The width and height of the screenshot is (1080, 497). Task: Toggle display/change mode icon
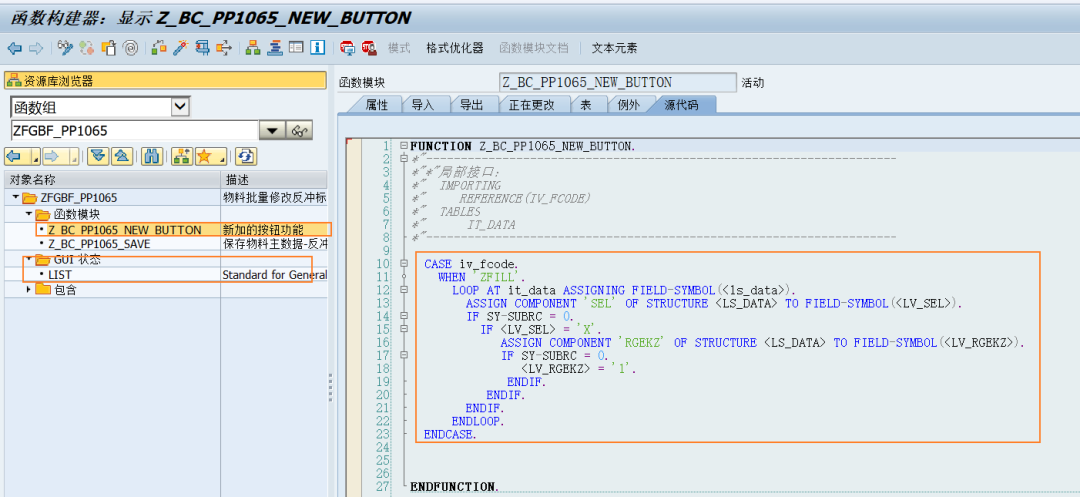(65, 47)
